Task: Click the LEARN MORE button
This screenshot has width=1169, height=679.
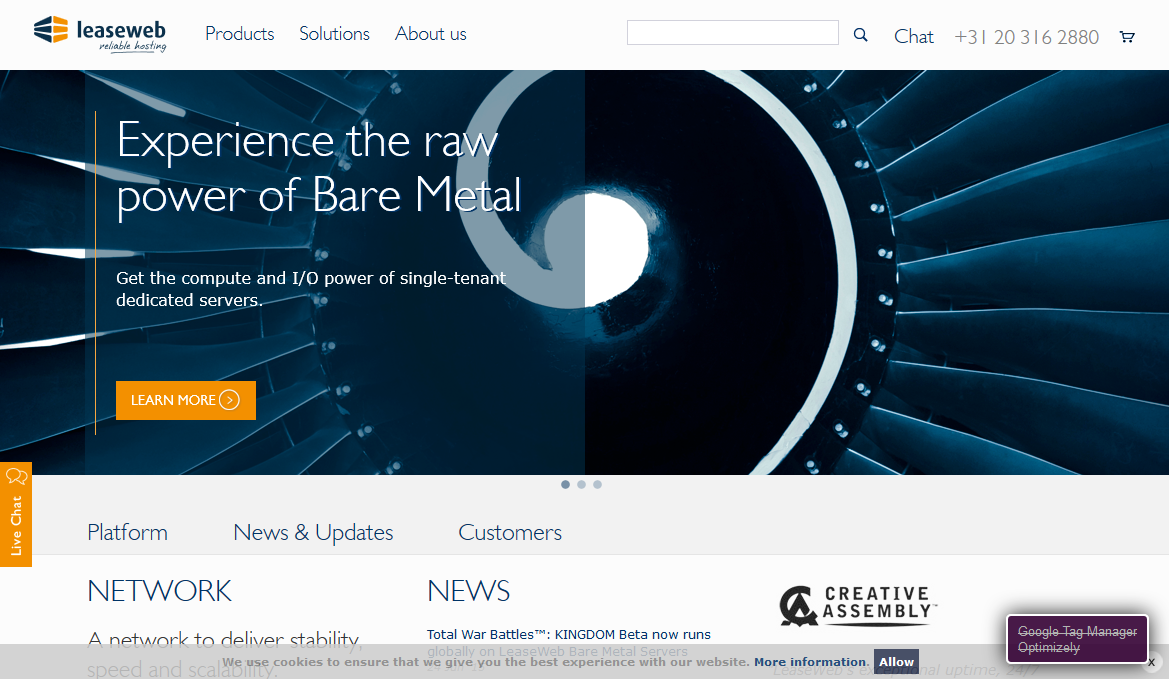Action: click(186, 400)
